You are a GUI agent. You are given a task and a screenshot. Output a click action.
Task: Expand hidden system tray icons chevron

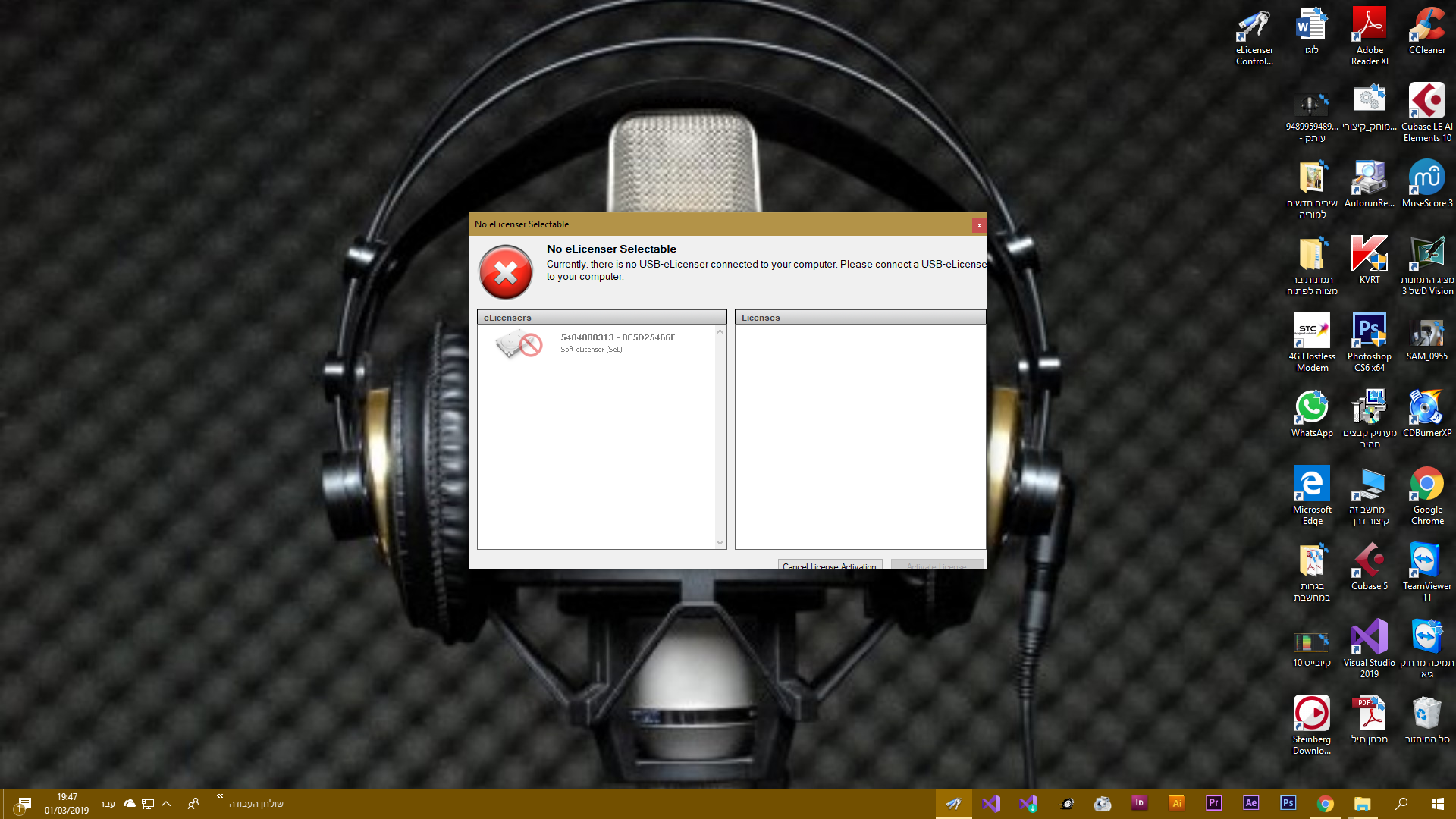click(x=166, y=804)
